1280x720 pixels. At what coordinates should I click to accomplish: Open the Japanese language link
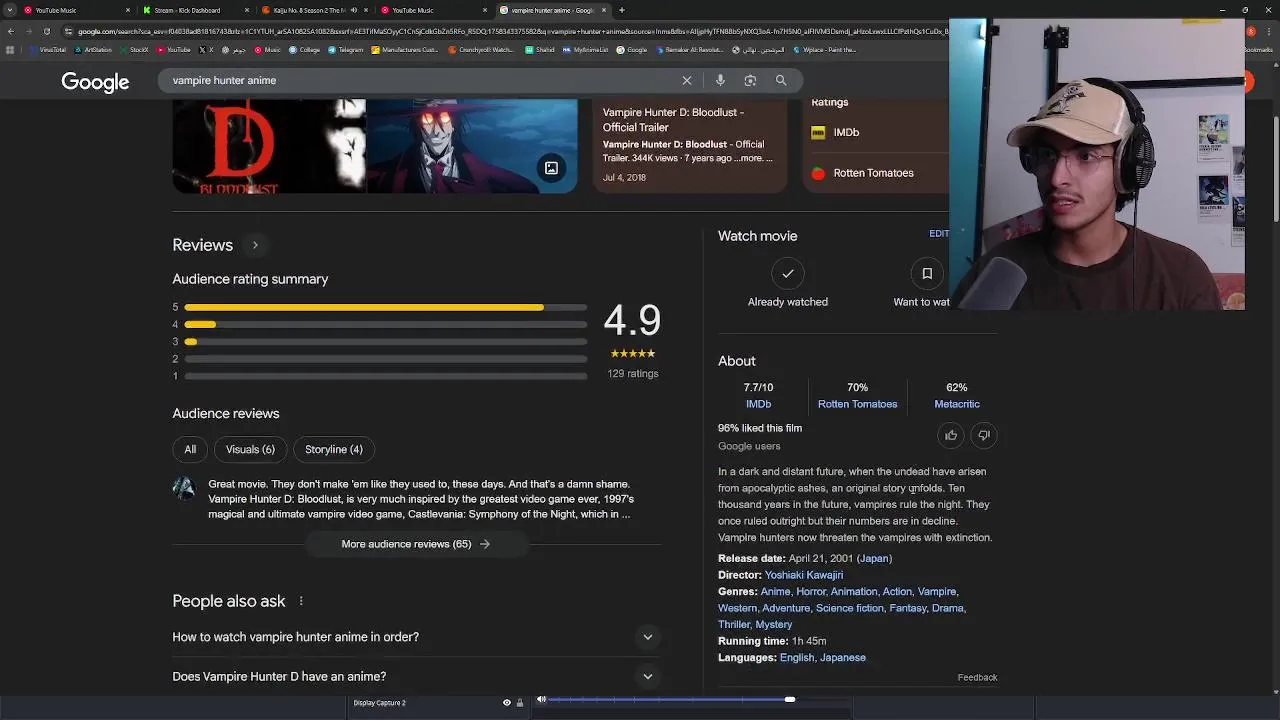(843, 657)
